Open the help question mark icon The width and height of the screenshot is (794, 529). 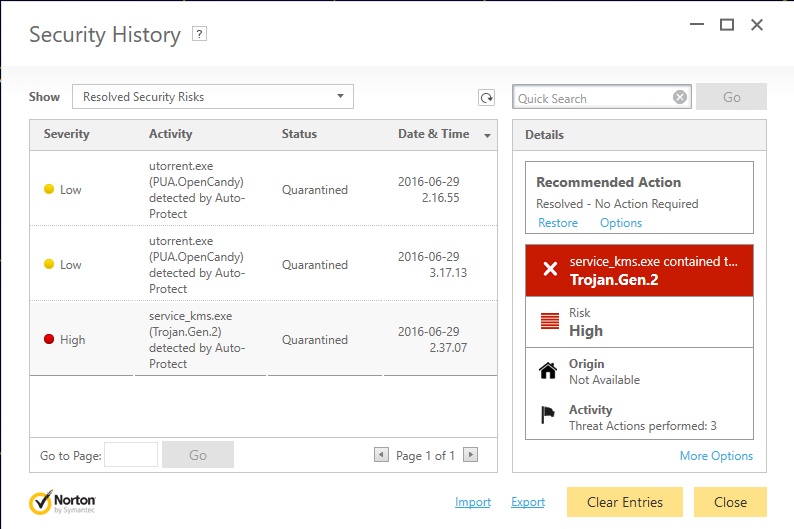click(x=200, y=34)
